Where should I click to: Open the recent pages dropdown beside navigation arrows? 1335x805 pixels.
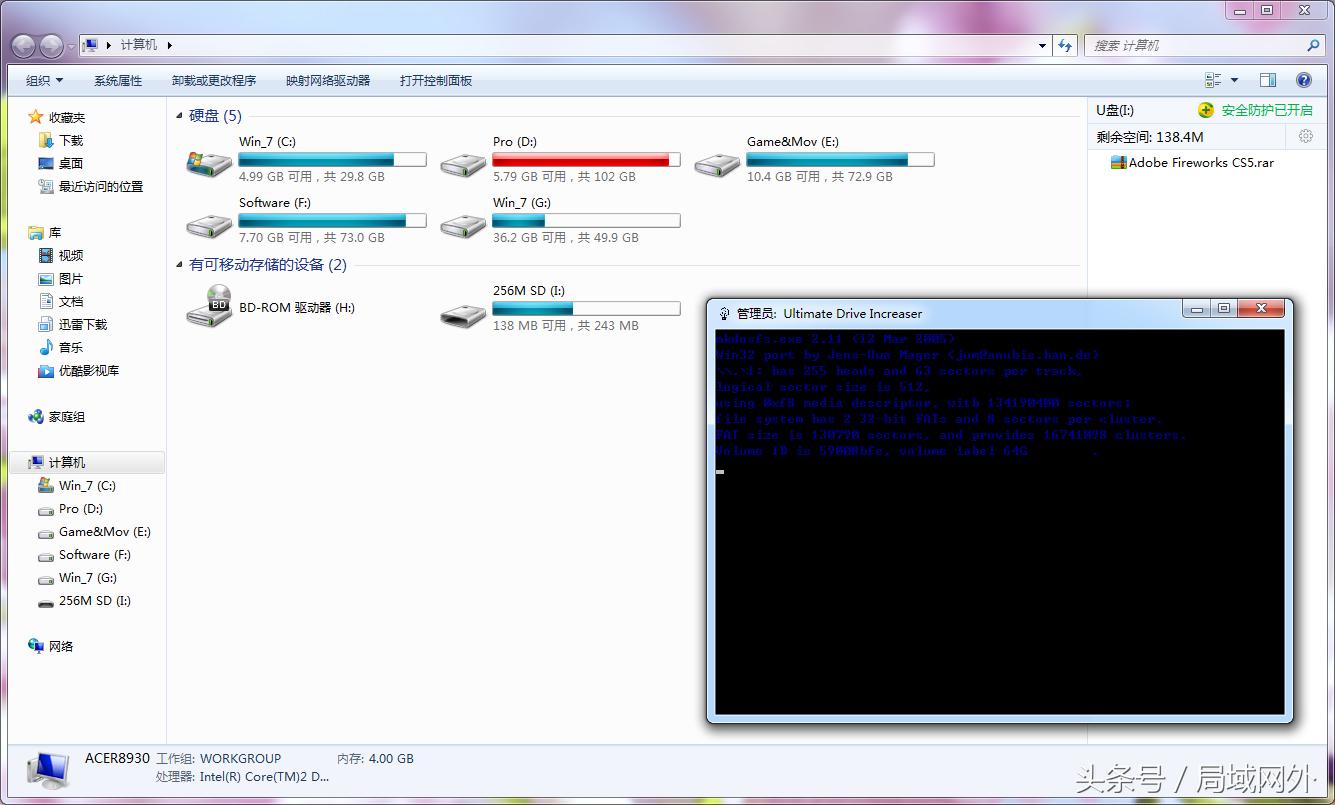pos(71,47)
